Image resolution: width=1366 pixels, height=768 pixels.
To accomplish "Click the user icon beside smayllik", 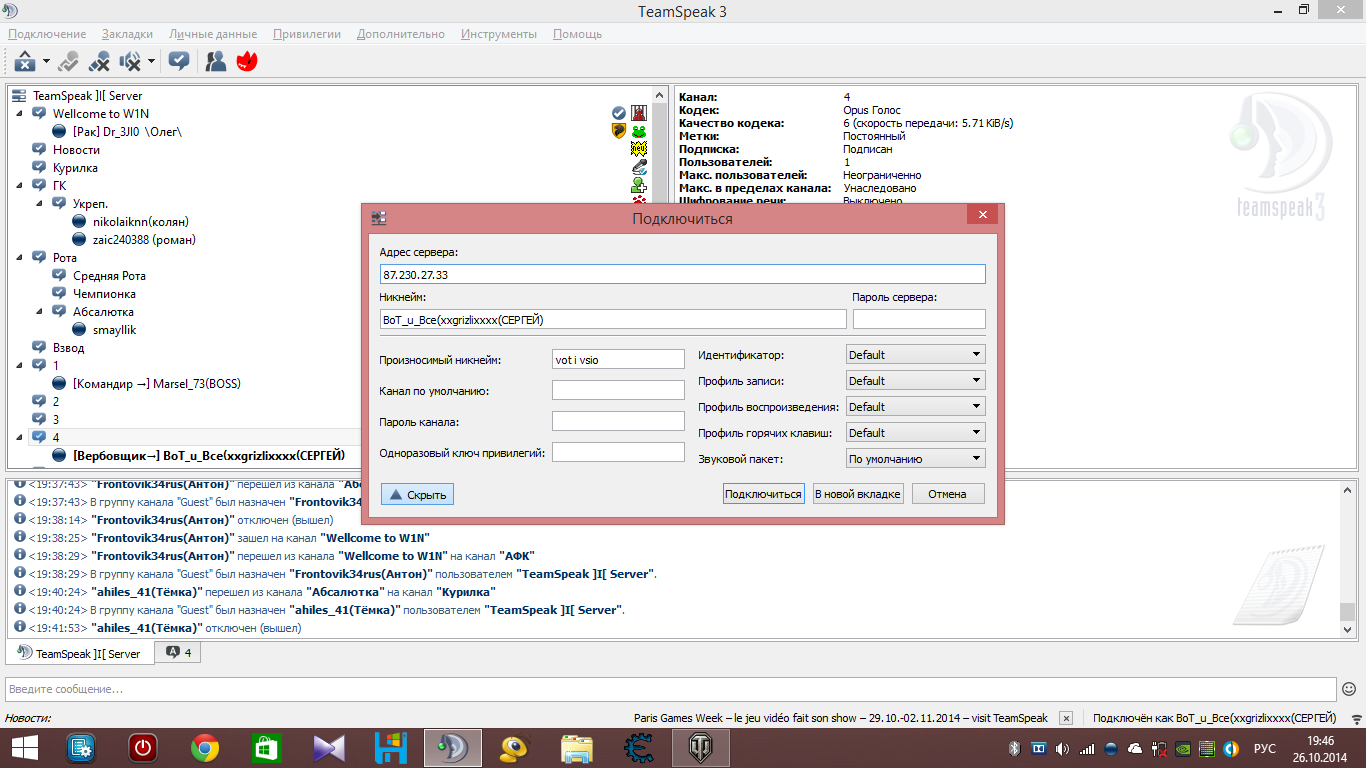I will coord(80,330).
